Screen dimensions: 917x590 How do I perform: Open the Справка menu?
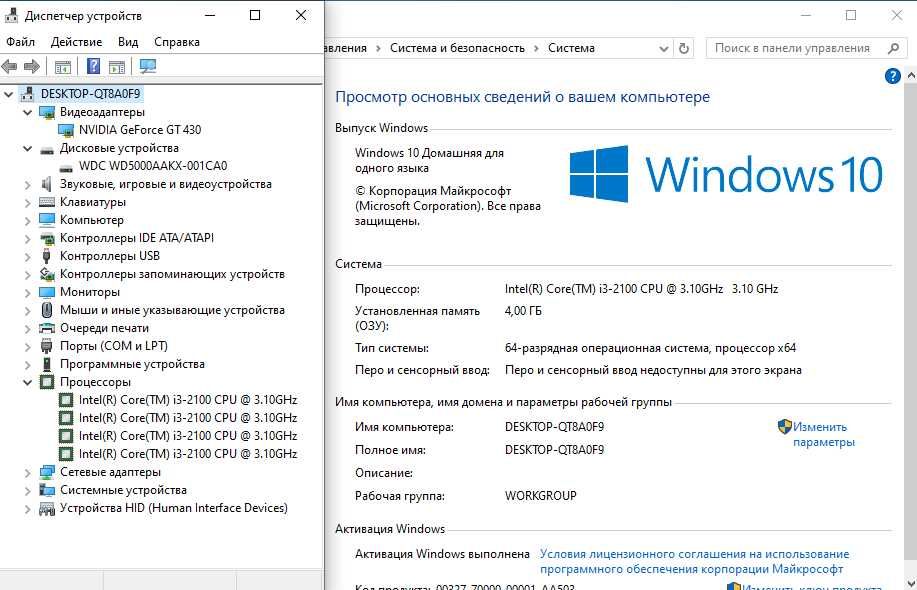coord(177,42)
